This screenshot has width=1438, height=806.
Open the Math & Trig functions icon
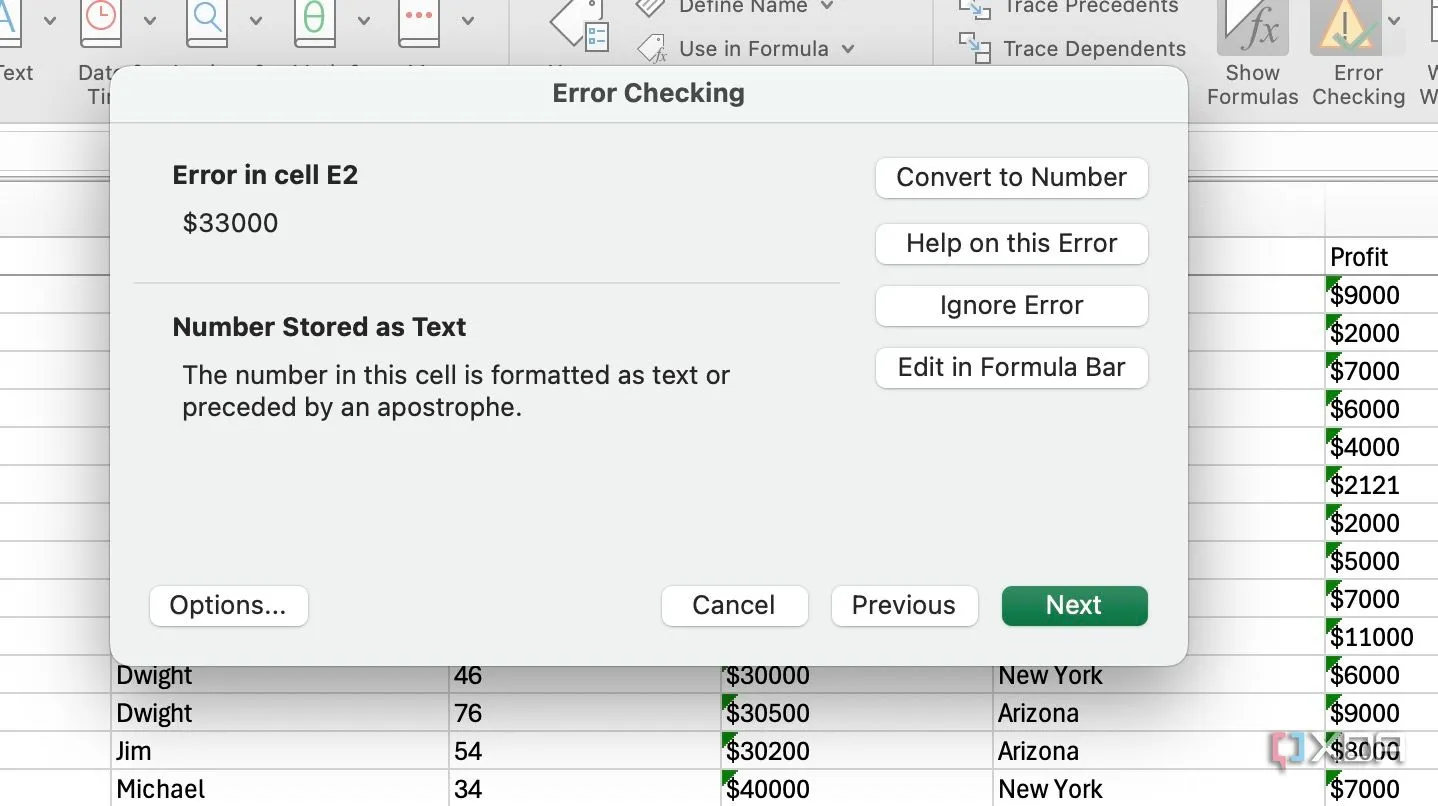[x=314, y=22]
